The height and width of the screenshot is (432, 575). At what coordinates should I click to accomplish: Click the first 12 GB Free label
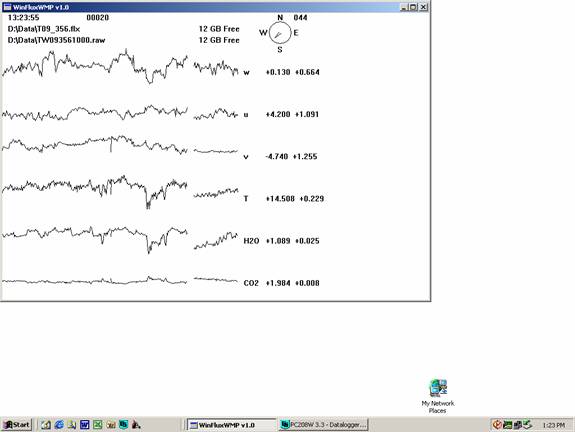click(219, 29)
